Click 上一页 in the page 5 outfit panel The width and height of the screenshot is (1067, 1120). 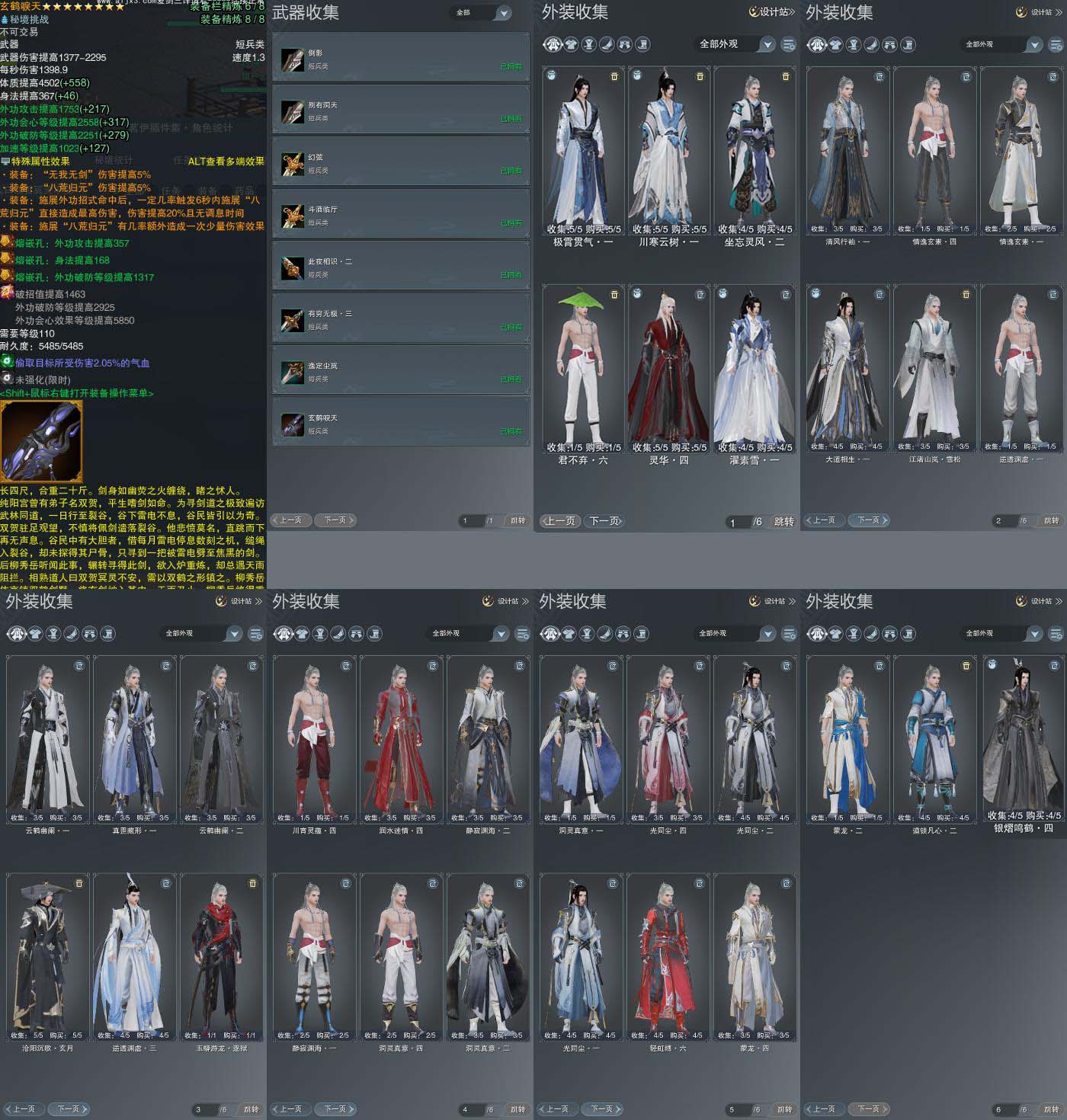[x=557, y=1109]
